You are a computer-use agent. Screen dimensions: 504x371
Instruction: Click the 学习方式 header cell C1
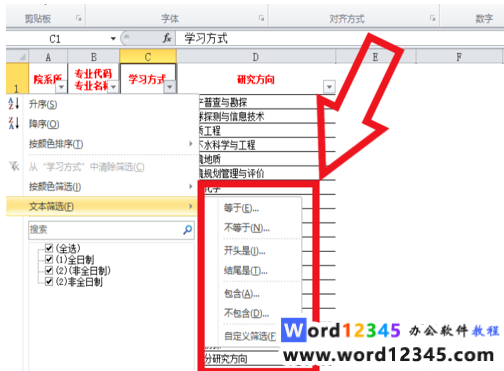[148, 78]
